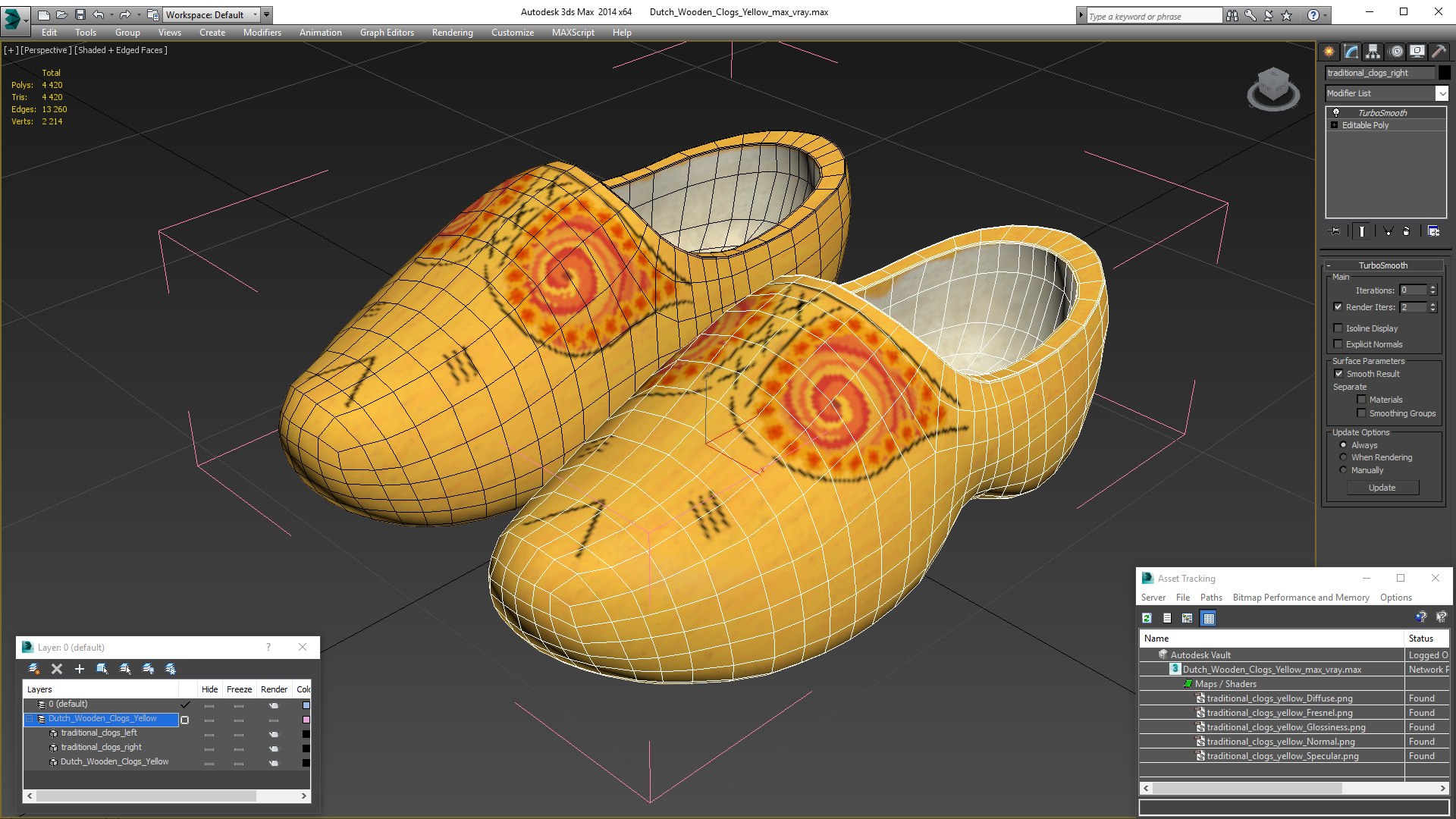Remove modifier from the stack trash icon
The image size is (1456, 819).
click(x=1407, y=231)
